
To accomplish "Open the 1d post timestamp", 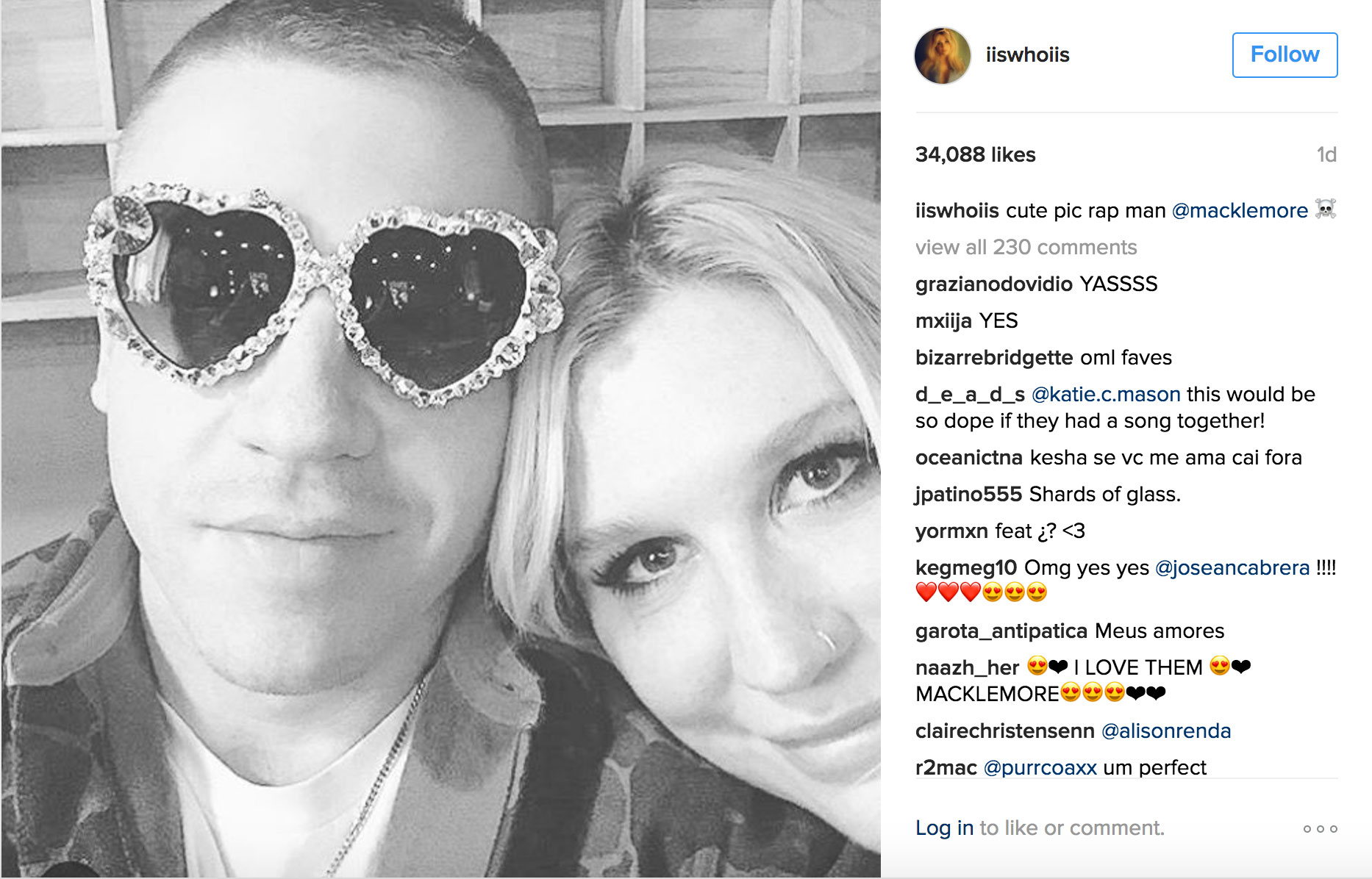I will coord(1326,155).
